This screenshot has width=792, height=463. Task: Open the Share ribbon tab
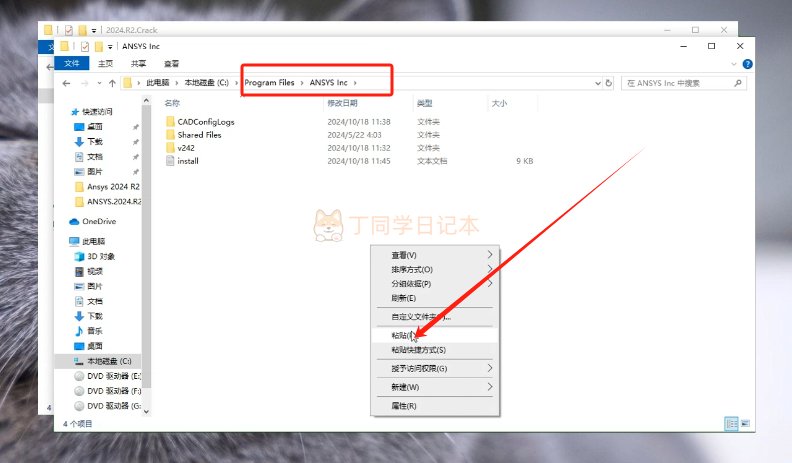point(138,64)
